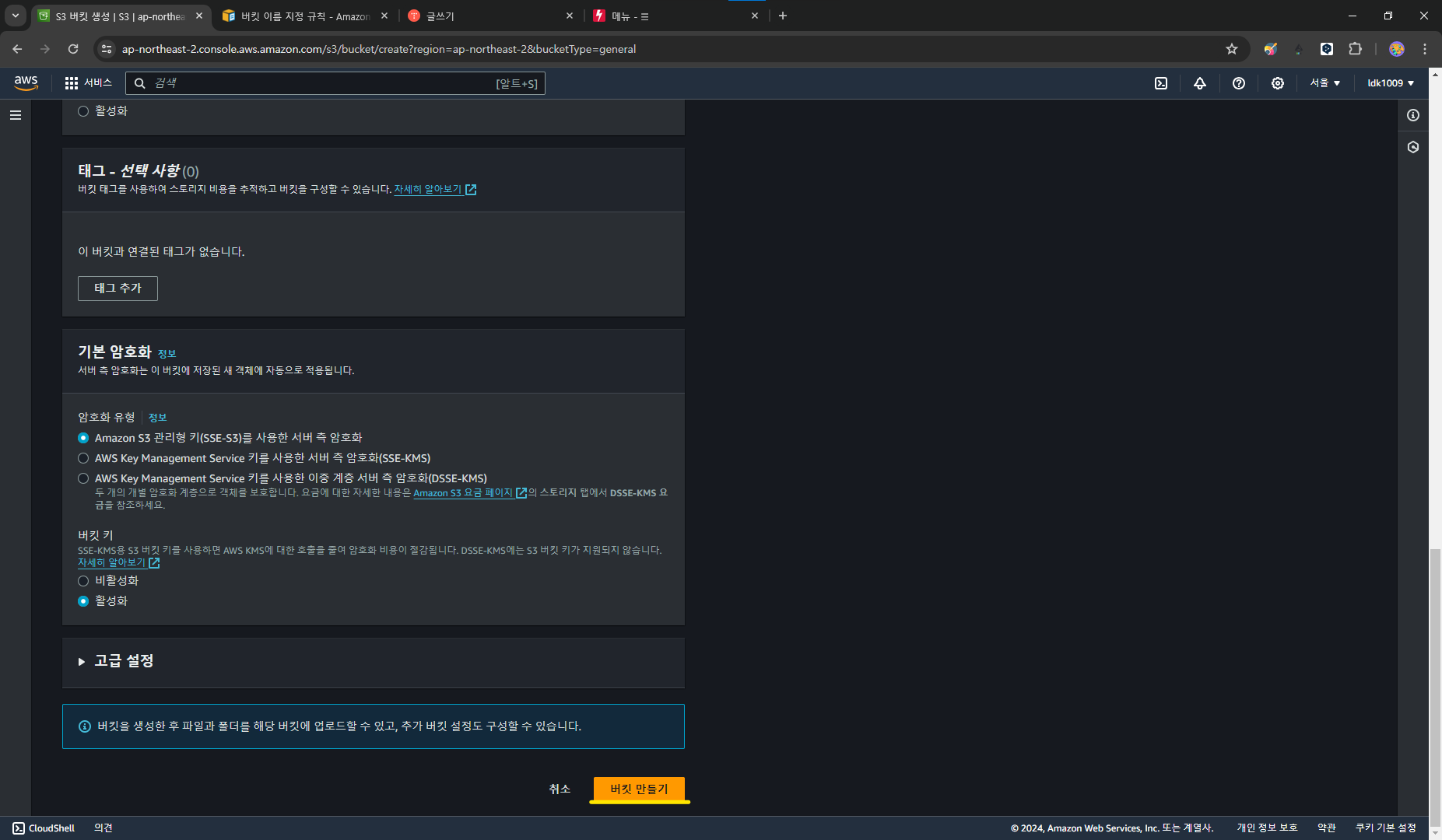
Task: Close the 글쓰기 browser tab
Action: (x=570, y=16)
